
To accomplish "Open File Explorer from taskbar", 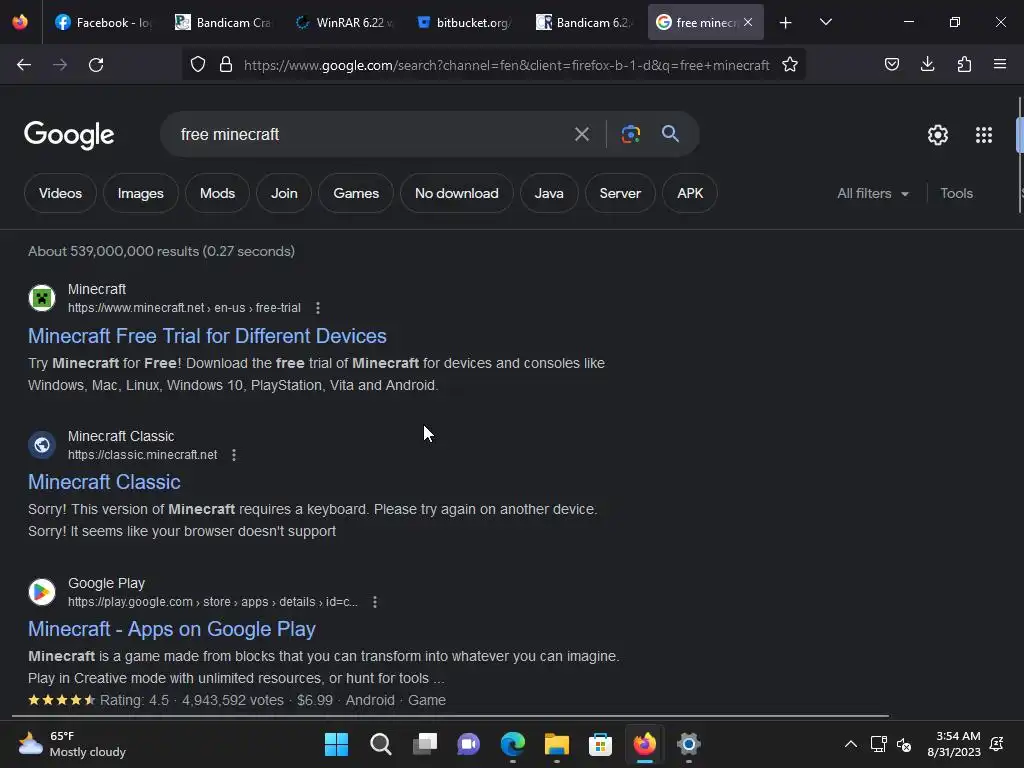I will click(556, 744).
